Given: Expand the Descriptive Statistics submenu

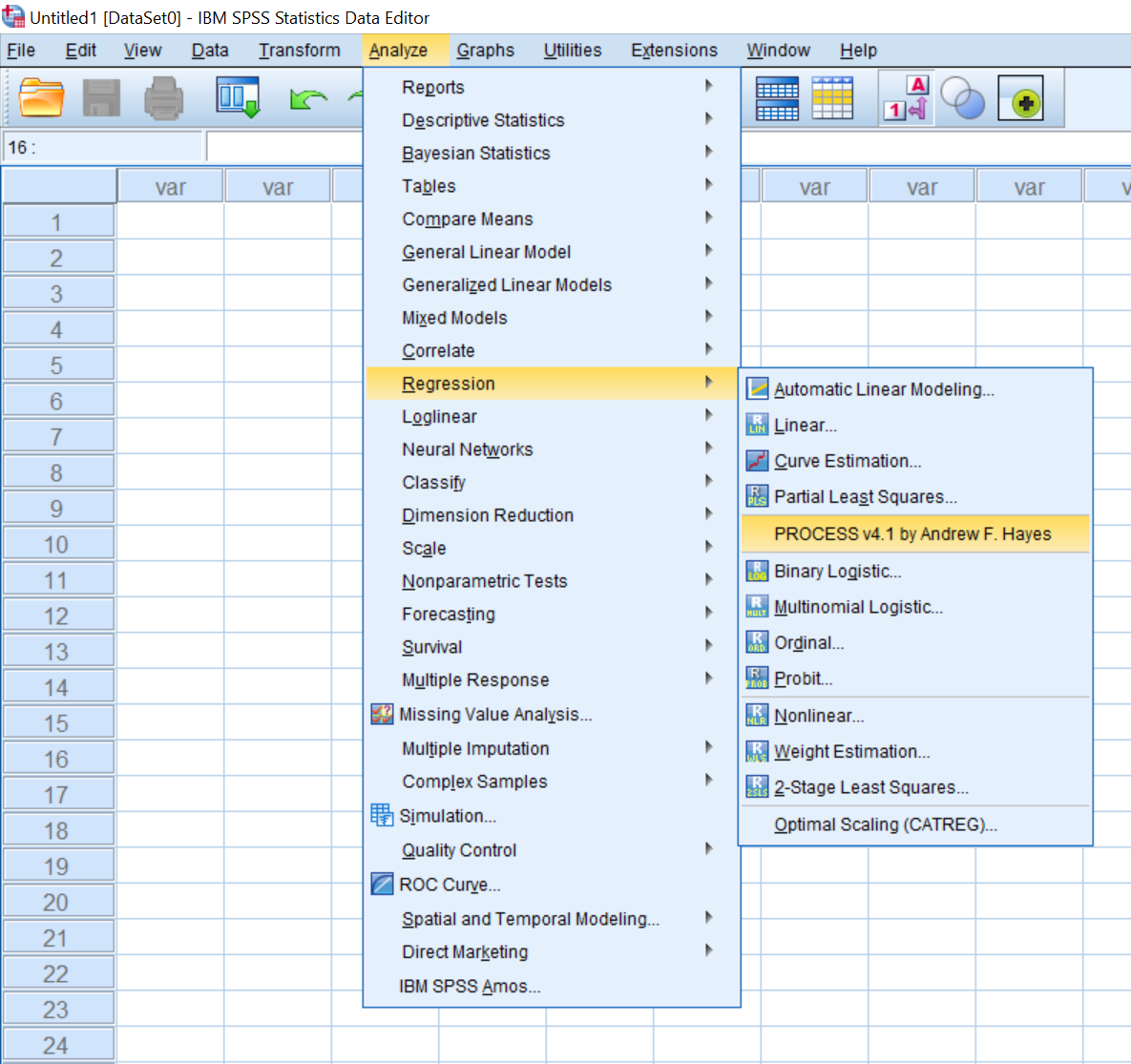Looking at the screenshot, I should pyautogui.click(x=483, y=120).
